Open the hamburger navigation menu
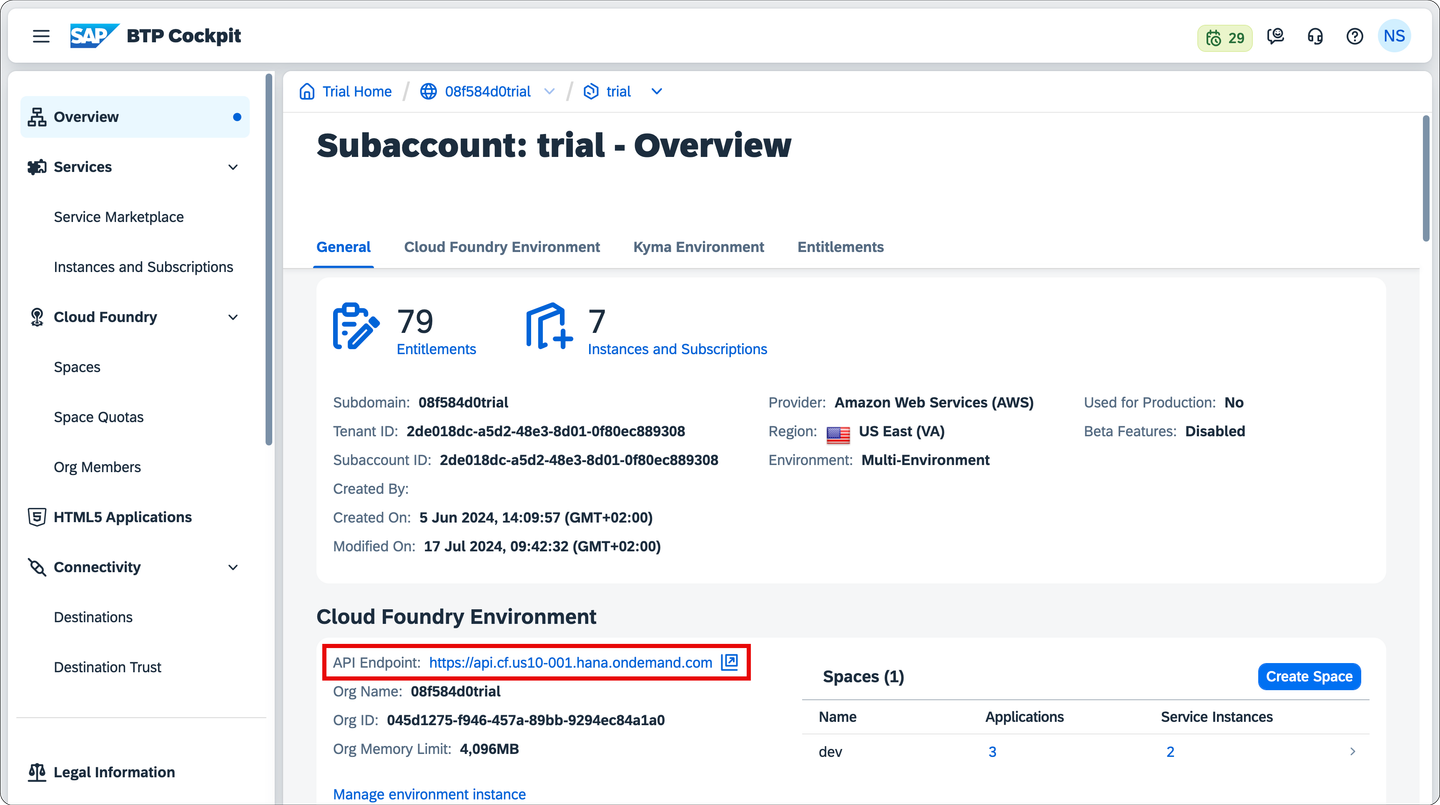 (41, 36)
